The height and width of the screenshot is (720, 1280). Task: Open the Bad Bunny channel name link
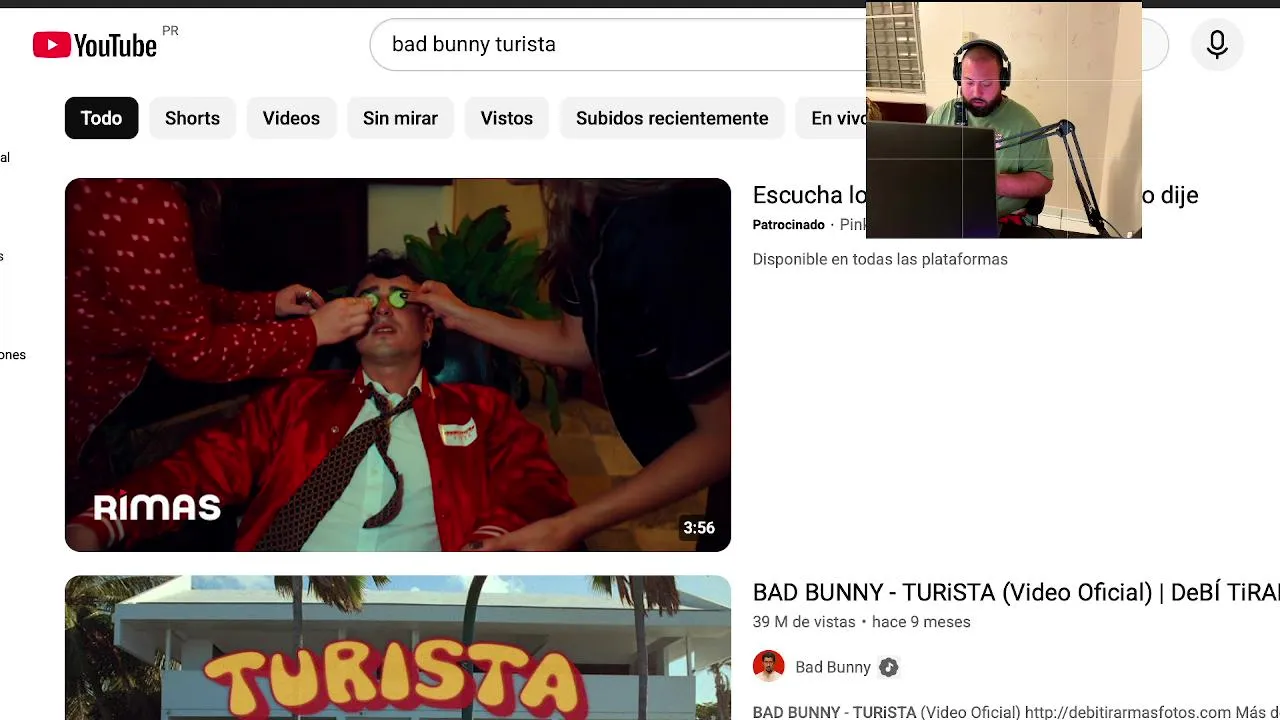coord(833,667)
